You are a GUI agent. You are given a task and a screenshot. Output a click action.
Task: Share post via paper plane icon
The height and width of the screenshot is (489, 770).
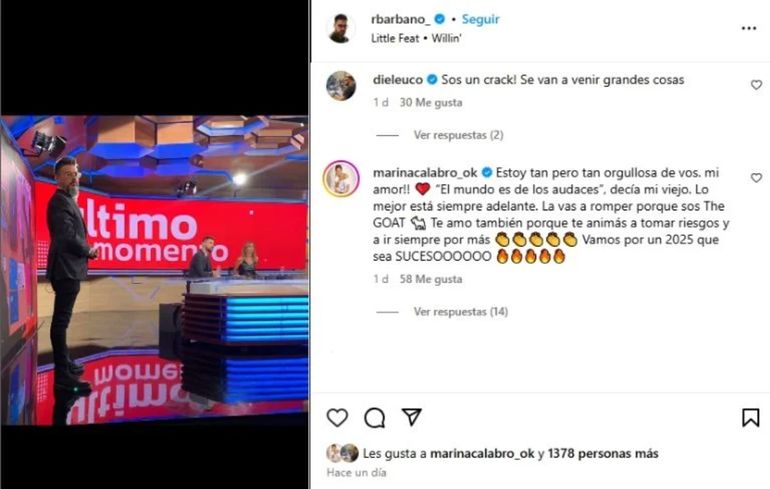(x=412, y=417)
